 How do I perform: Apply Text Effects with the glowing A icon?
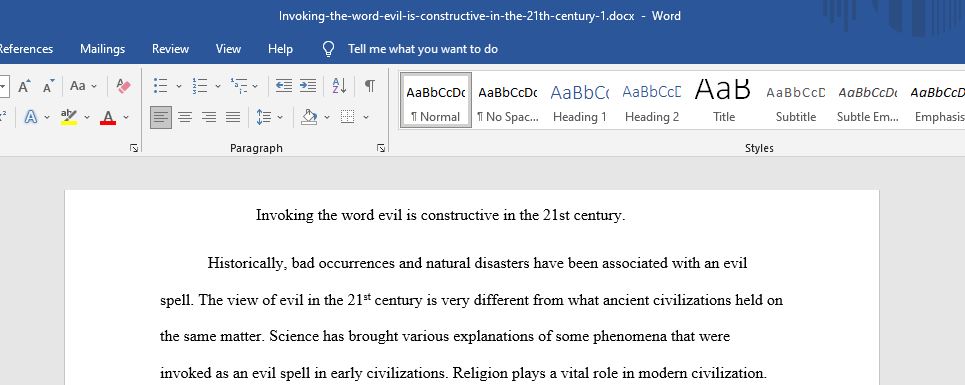[30, 117]
